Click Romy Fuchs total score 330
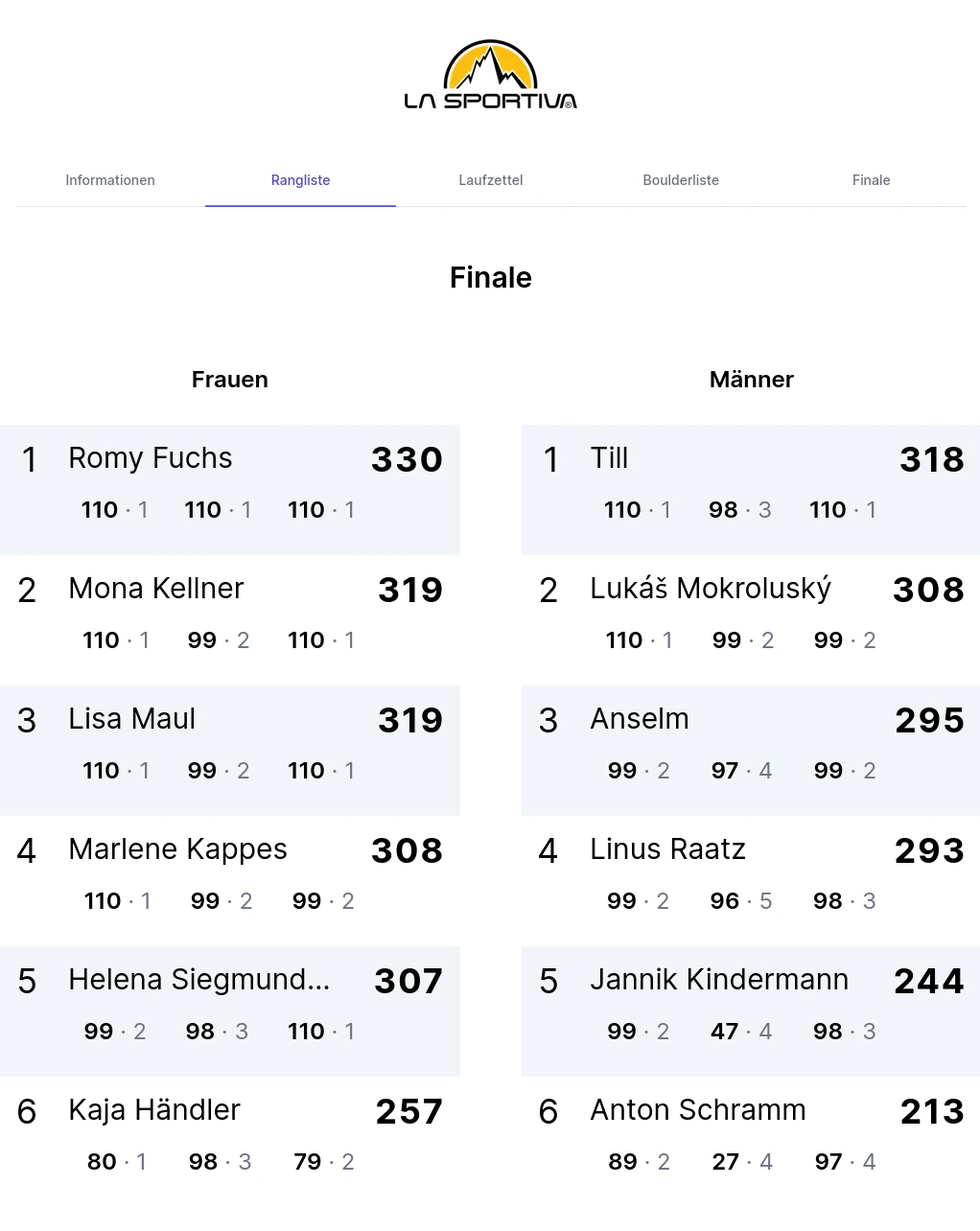 click(408, 459)
